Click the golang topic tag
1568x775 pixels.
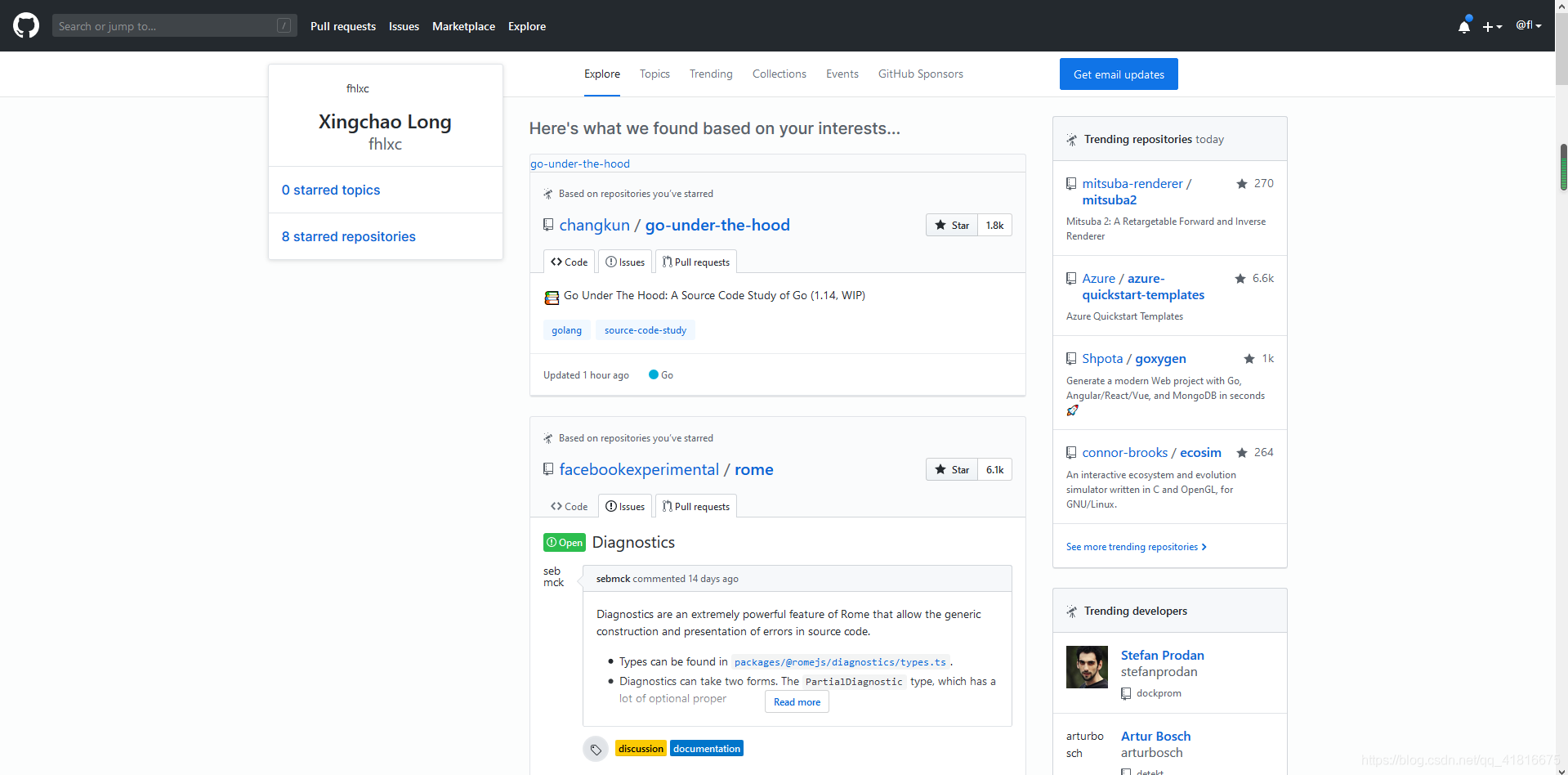click(566, 330)
